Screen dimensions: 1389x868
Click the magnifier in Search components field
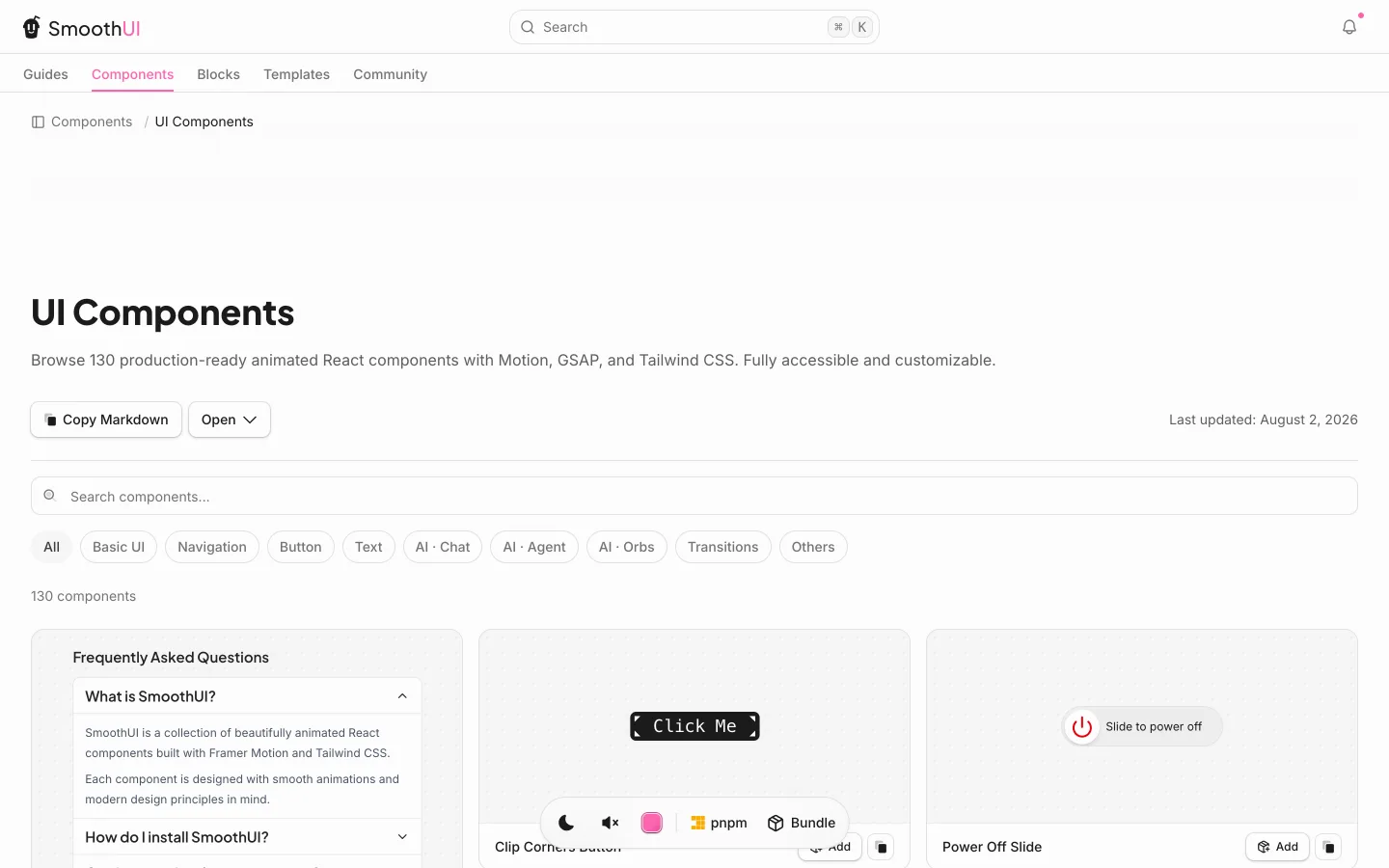point(49,495)
